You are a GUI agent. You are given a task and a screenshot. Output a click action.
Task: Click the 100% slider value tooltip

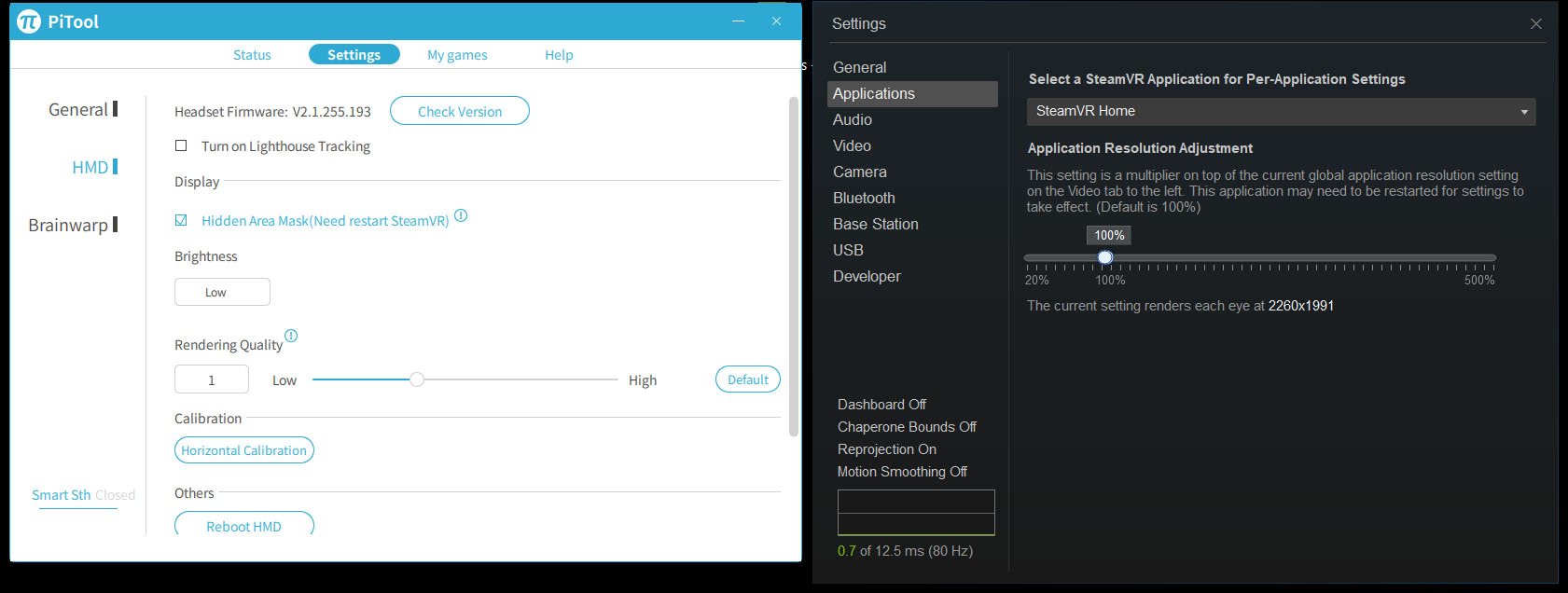(1109, 235)
